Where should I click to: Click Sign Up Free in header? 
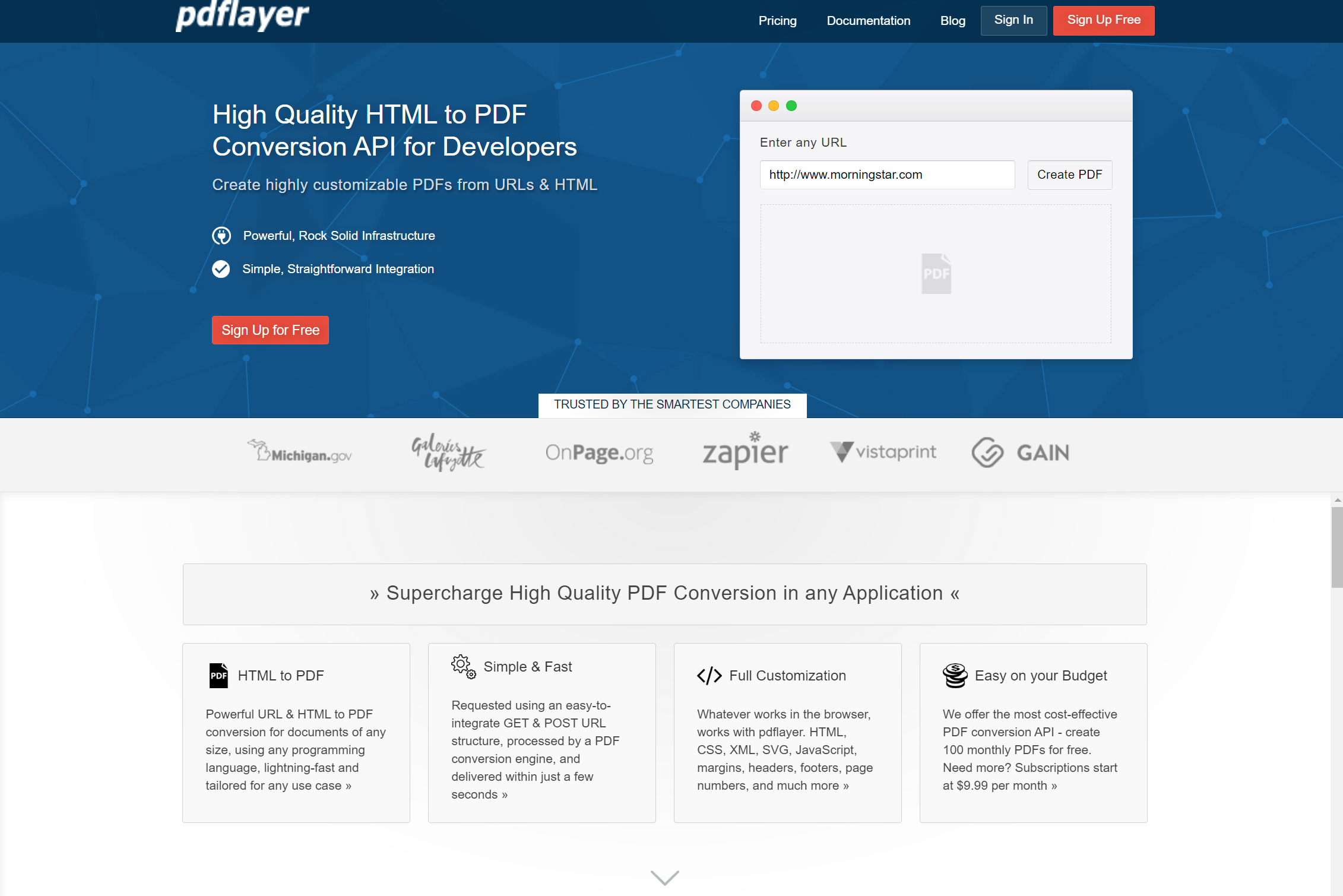tap(1104, 20)
